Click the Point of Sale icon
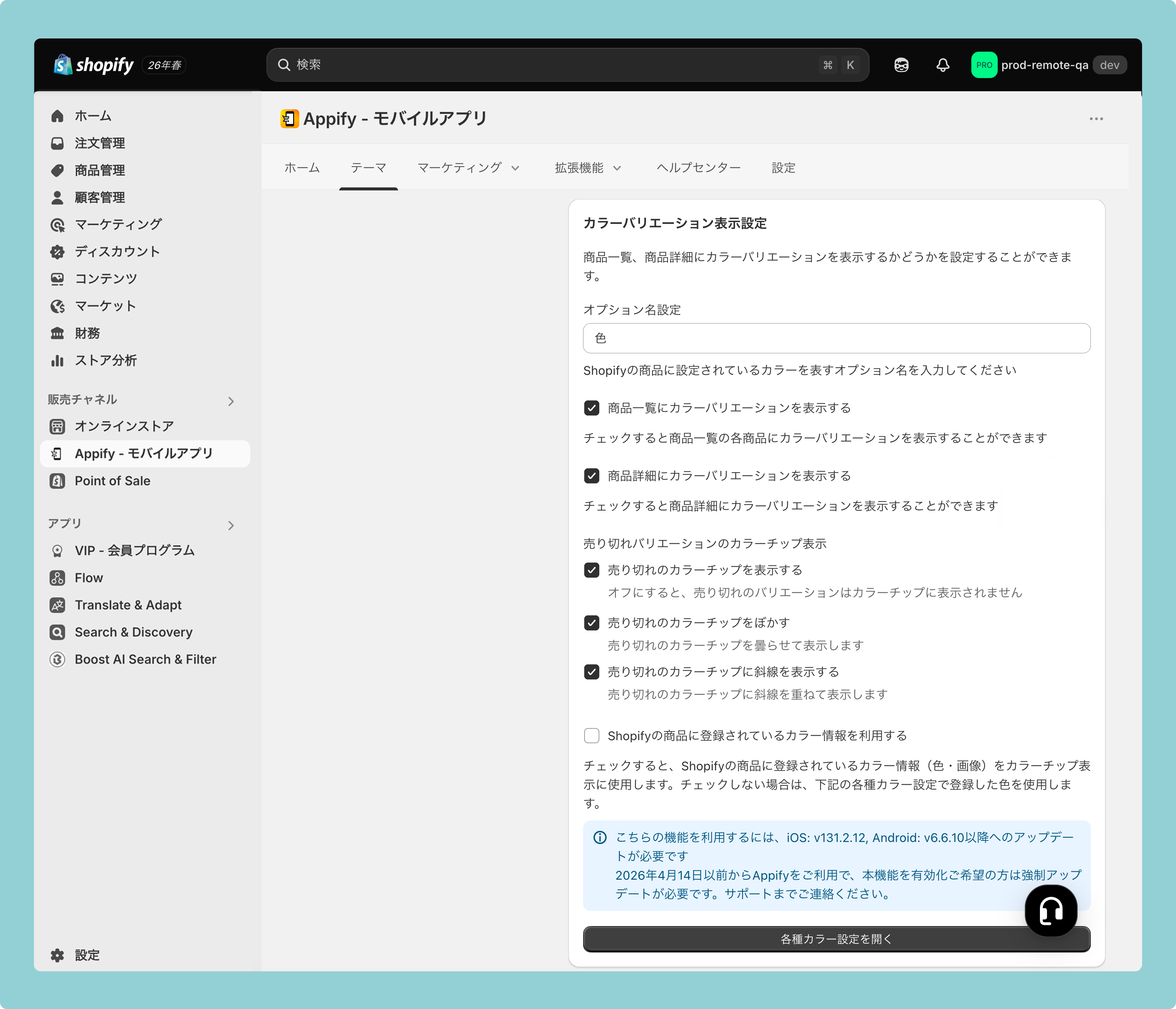1176x1009 pixels. [57, 481]
